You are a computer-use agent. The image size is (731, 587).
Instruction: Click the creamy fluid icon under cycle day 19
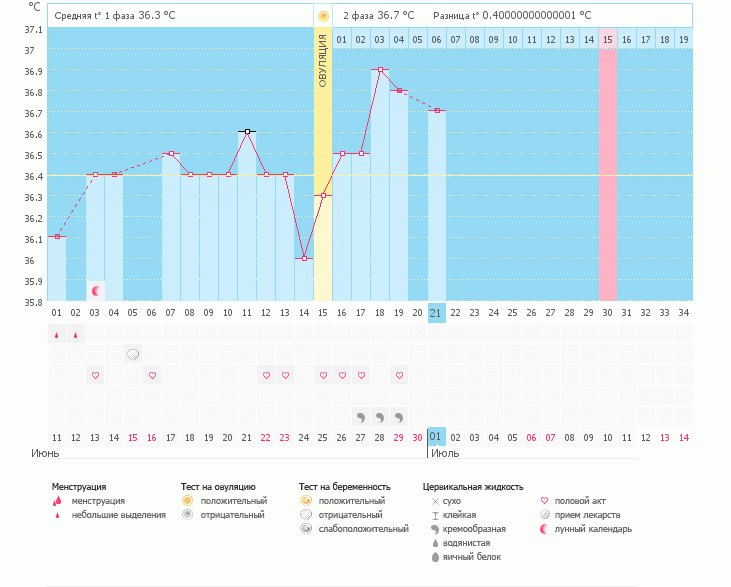(399, 416)
